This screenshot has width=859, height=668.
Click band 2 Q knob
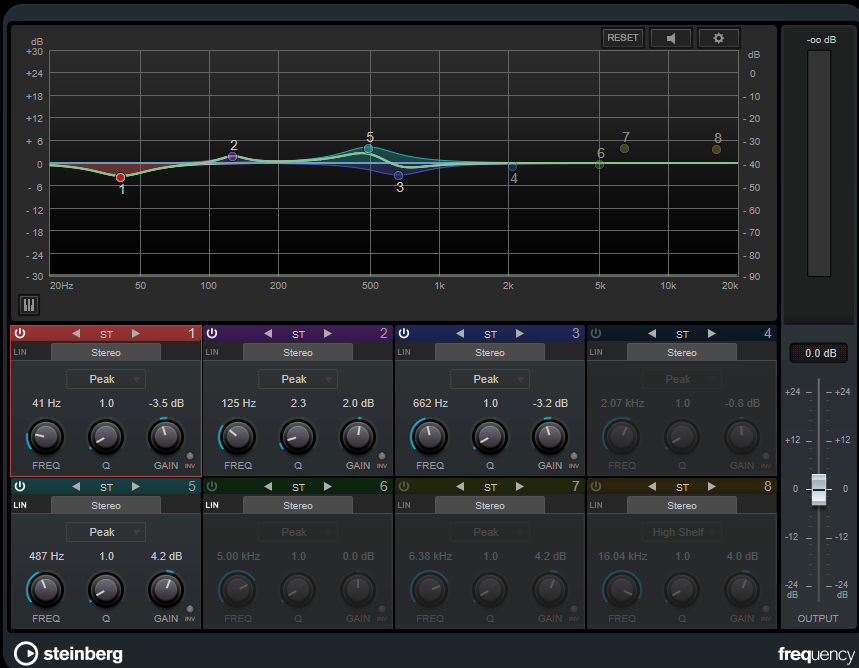click(x=297, y=437)
